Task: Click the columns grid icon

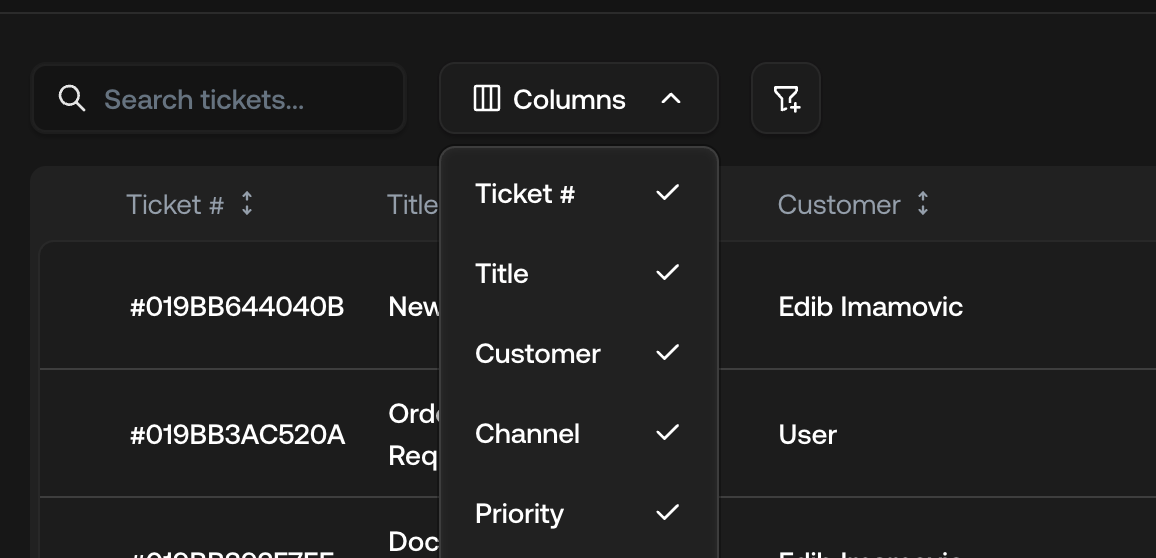Action: [x=487, y=98]
